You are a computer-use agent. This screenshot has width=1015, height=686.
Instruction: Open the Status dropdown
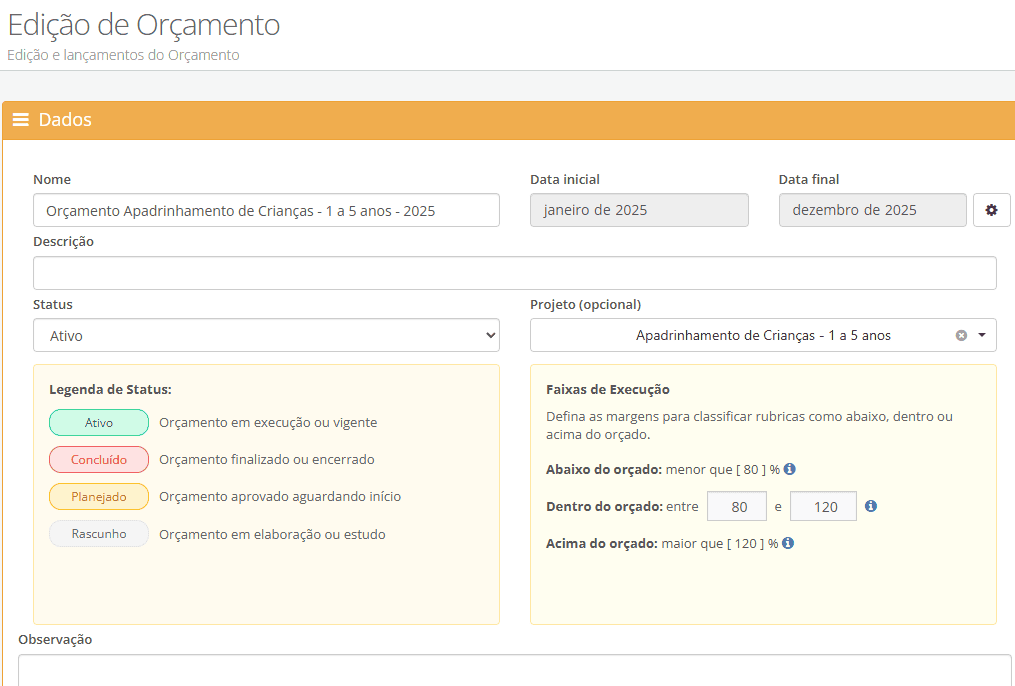pyautogui.click(x=266, y=336)
